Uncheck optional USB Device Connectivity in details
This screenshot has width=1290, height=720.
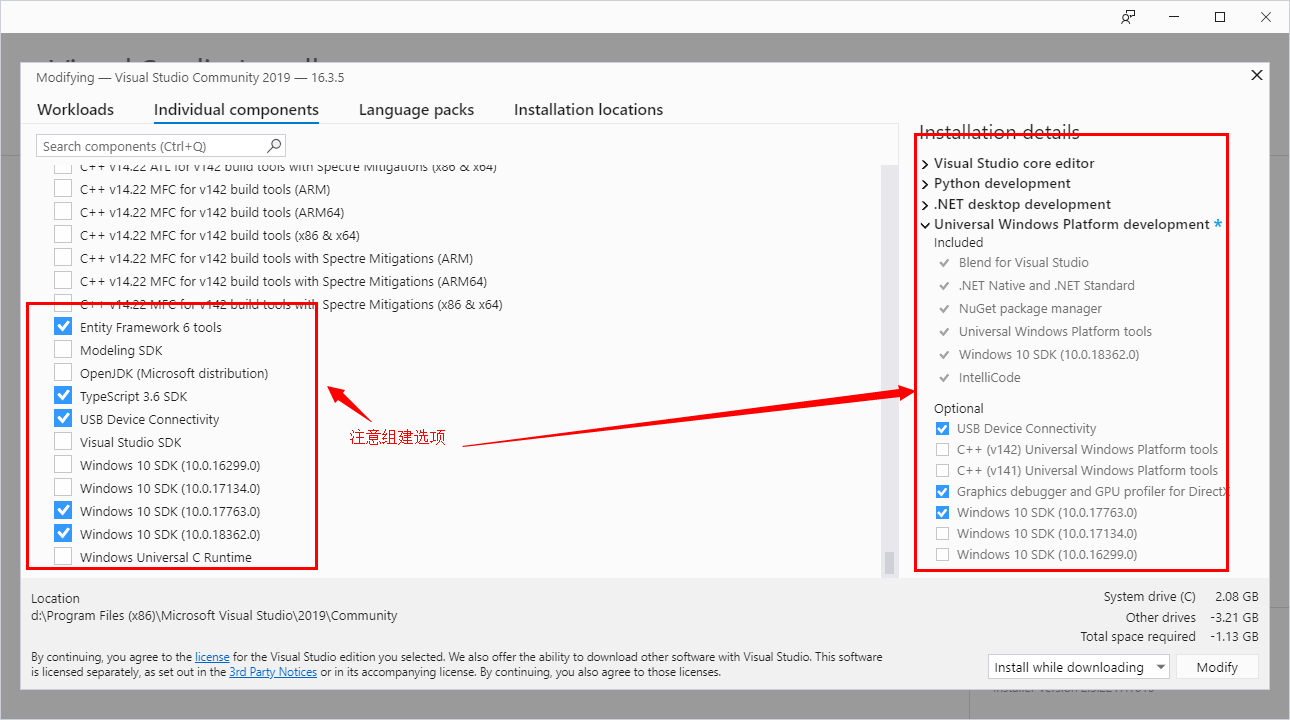(942, 428)
